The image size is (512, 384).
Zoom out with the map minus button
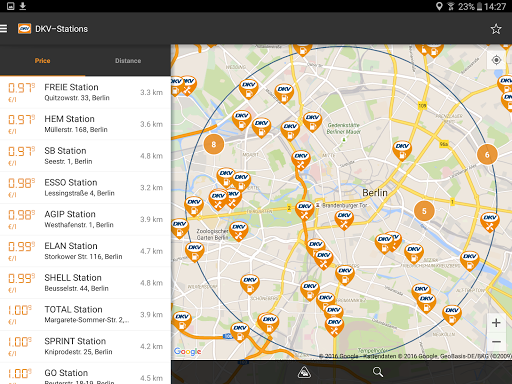496,342
